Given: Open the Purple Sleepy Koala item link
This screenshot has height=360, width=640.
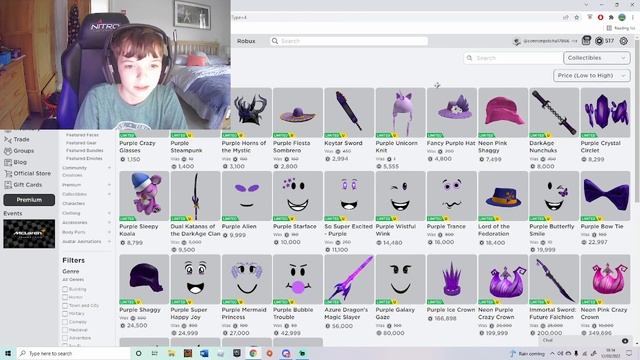Looking at the screenshot, I should [x=139, y=230].
